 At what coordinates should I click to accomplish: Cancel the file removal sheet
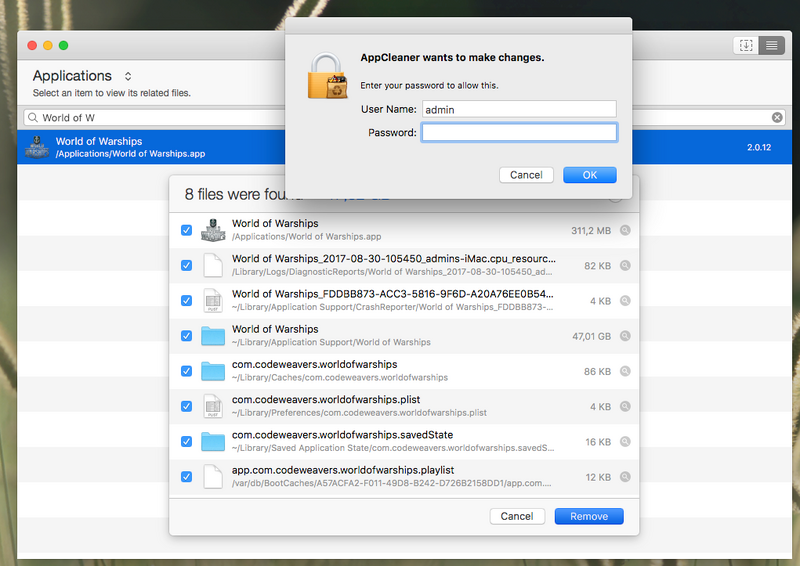click(x=517, y=516)
